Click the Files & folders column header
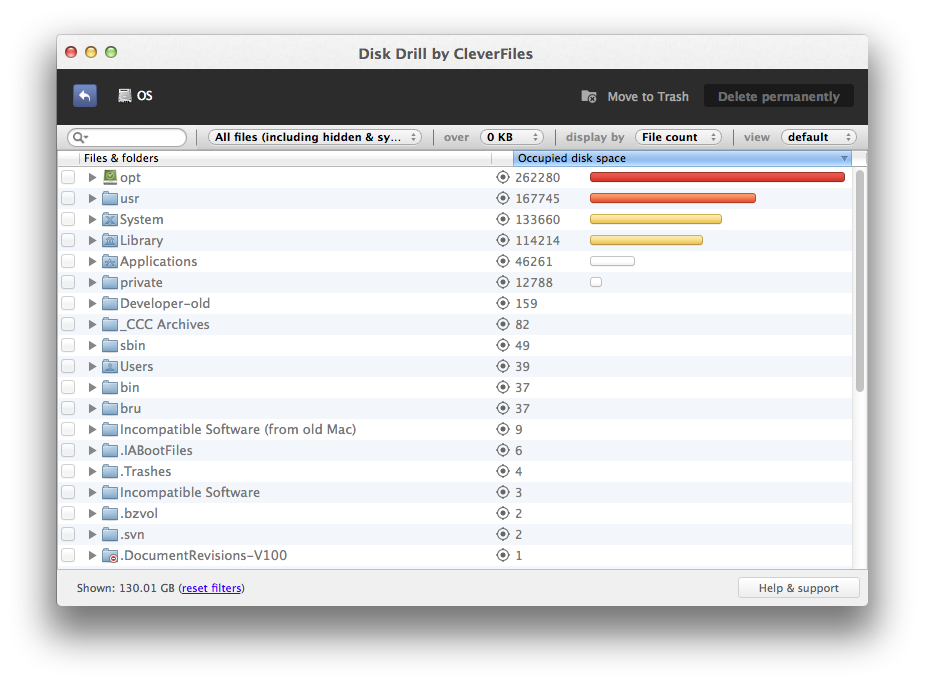The image size is (925, 685). point(286,158)
